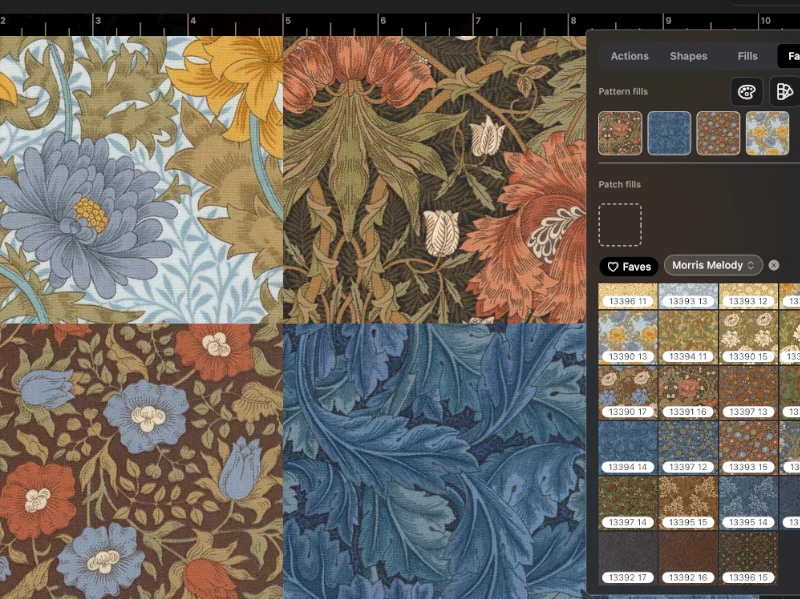
Task: Choose fabric 13394 11
Action: pos(688,337)
